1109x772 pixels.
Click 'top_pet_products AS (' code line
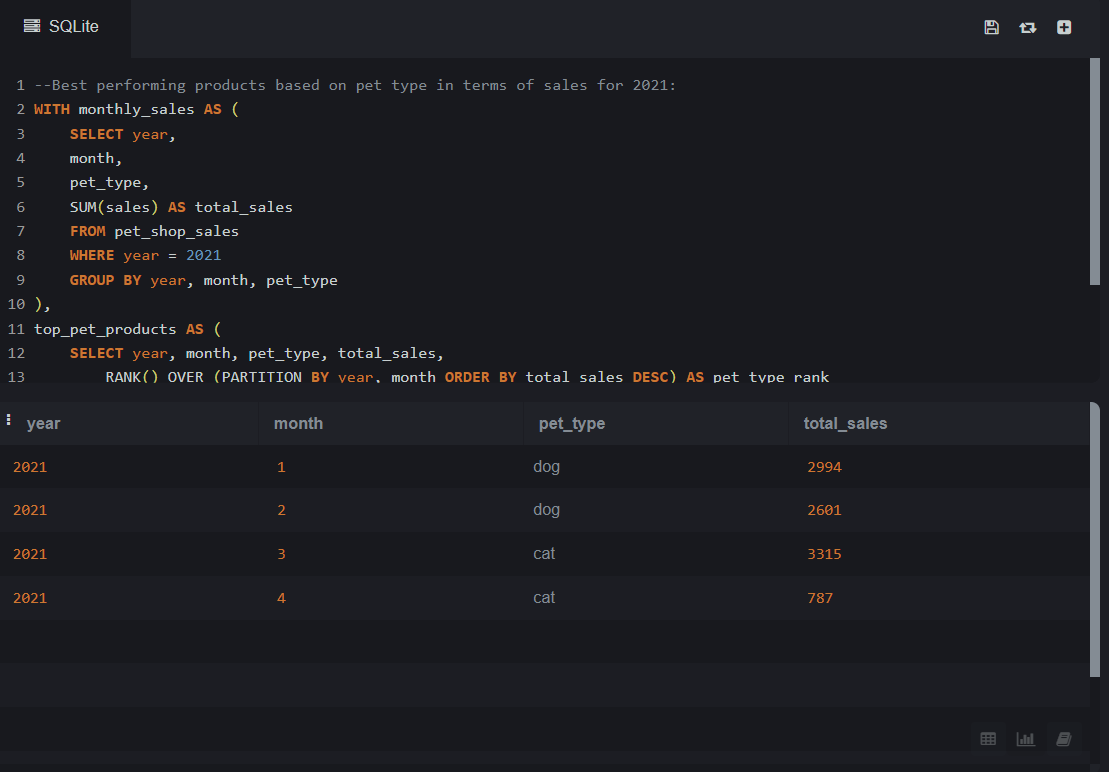coord(127,329)
